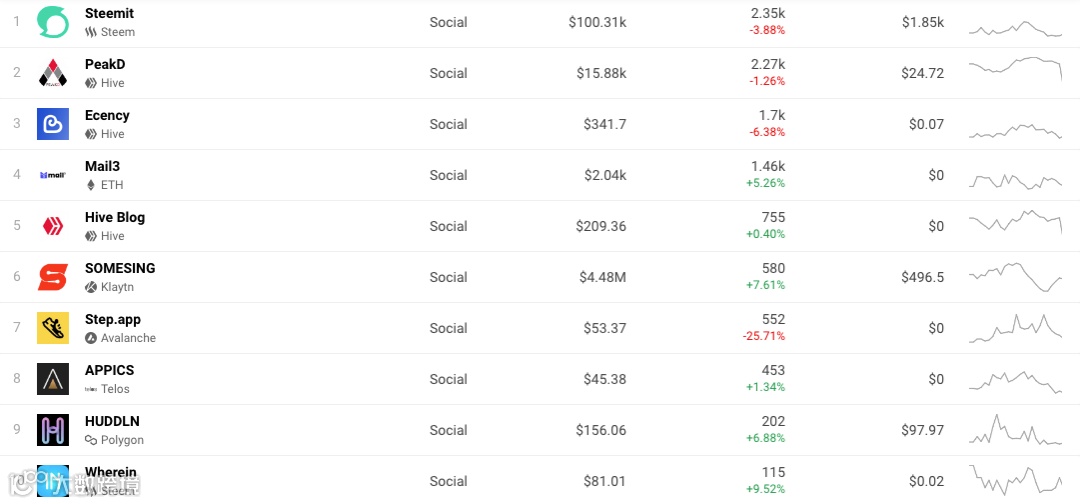Open the HUDDLN logo icon

click(x=52, y=430)
